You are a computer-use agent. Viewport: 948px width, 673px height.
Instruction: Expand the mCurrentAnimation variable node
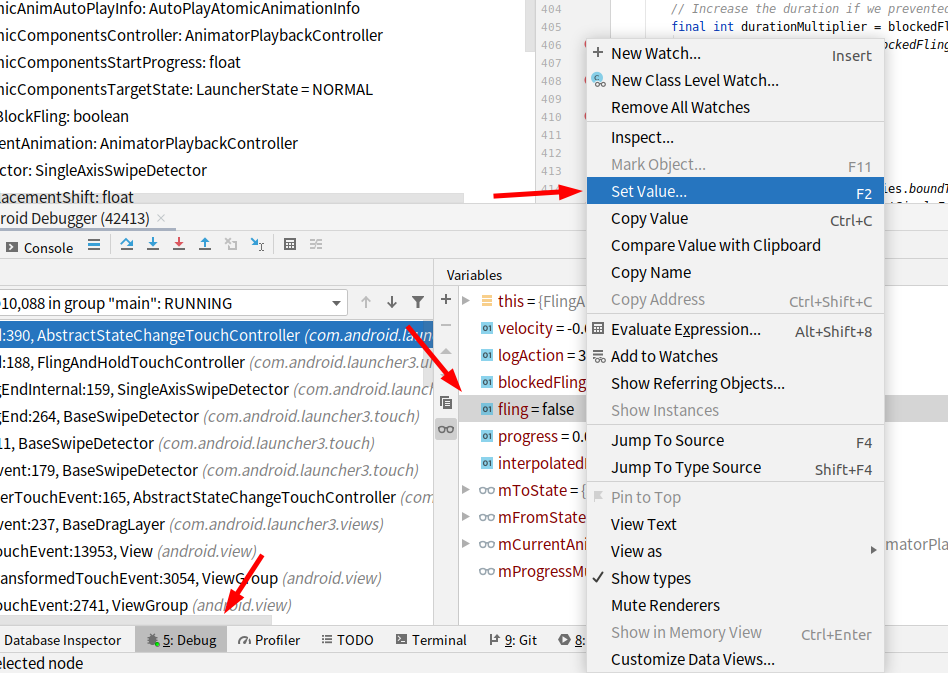click(x=466, y=544)
